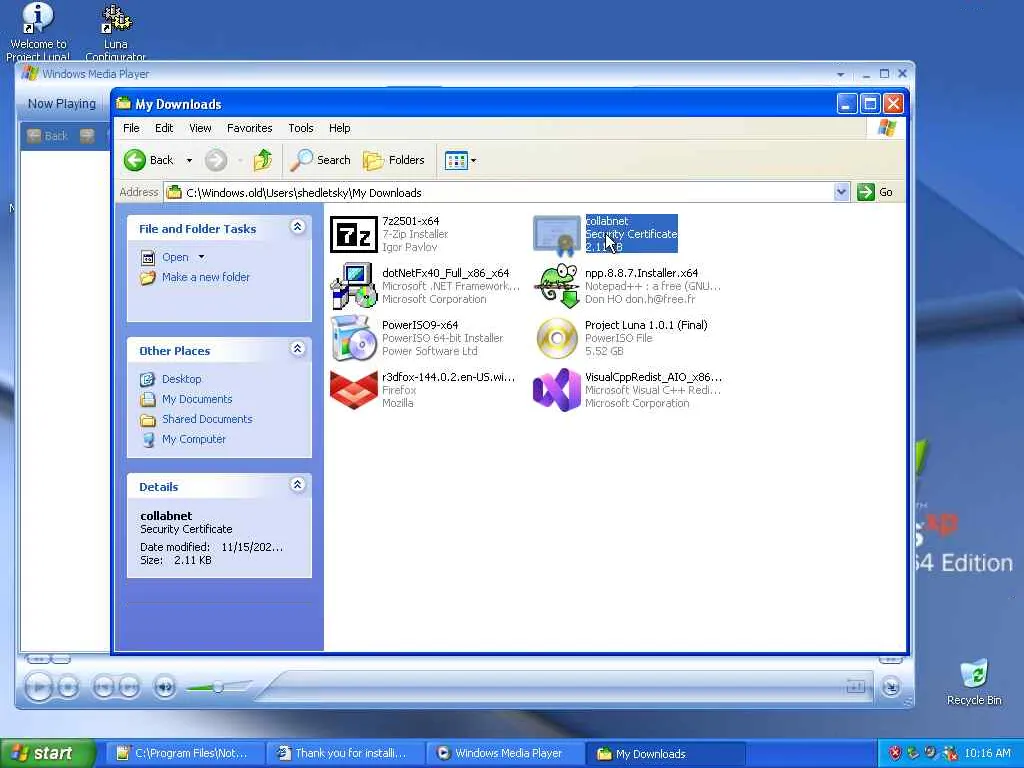The width and height of the screenshot is (1024, 768).
Task: Go up one folder level
Action: [x=263, y=160]
